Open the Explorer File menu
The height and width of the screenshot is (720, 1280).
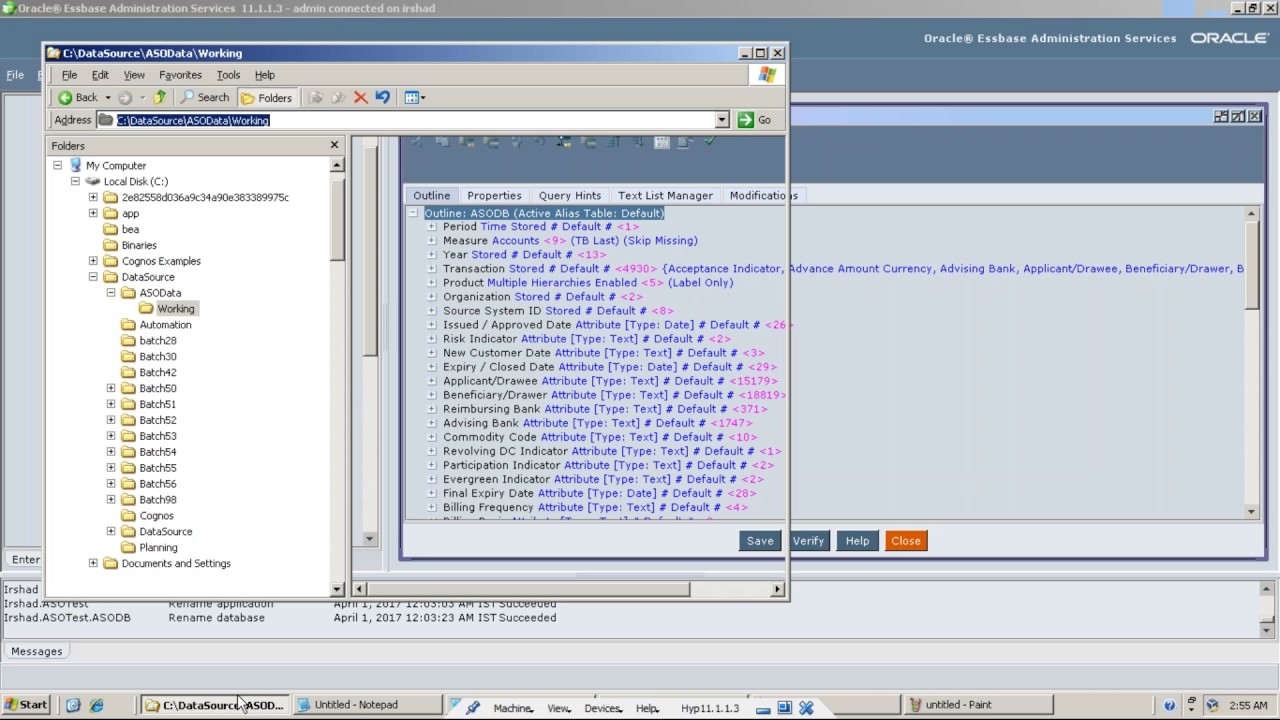pyautogui.click(x=69, y=75)
